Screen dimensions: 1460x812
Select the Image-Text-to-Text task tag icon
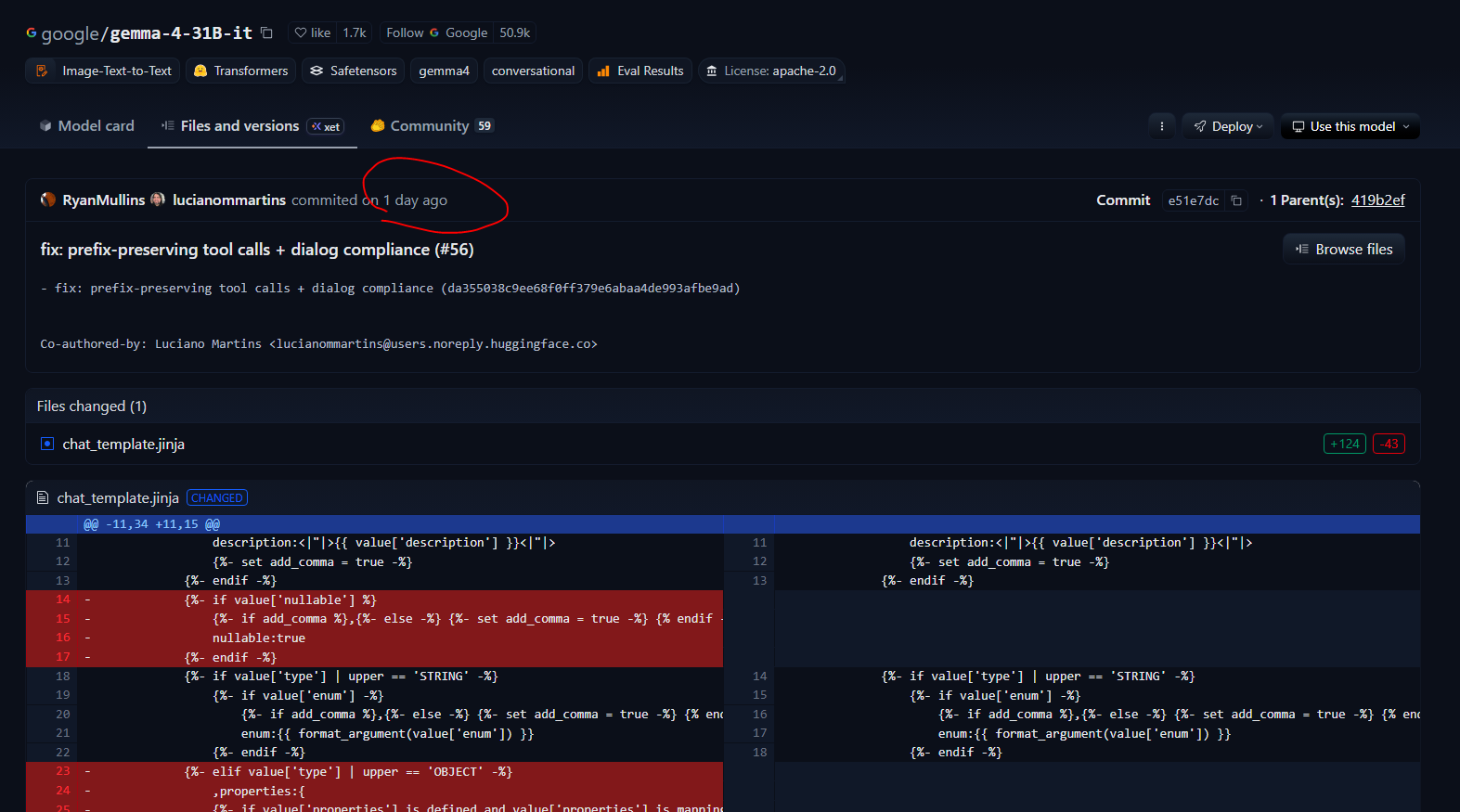[42, 71]
